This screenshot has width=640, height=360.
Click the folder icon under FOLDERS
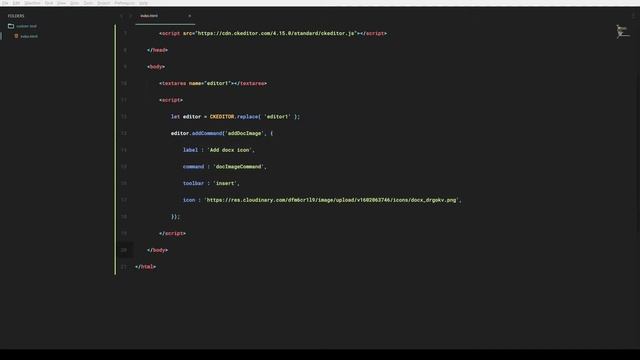tap(11, 26)
